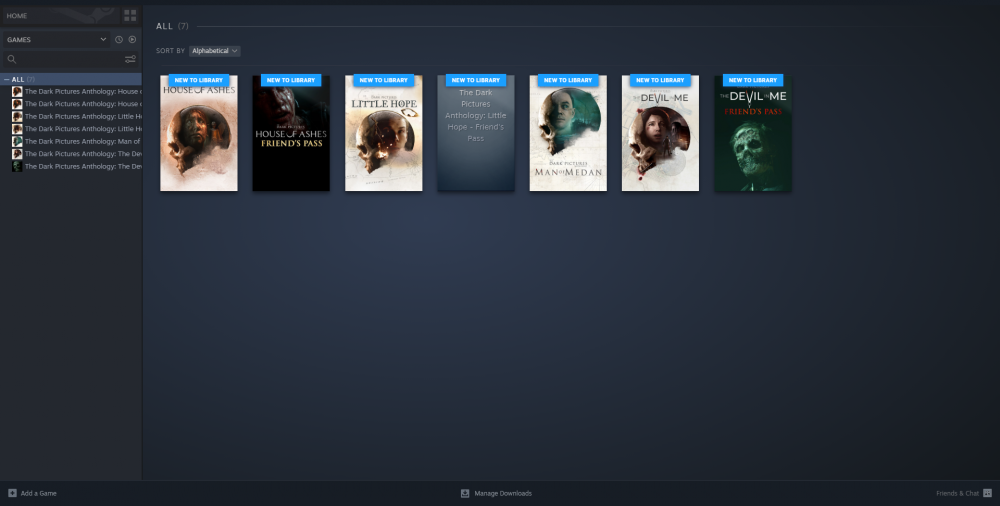This screenshot has width=1000, height=506.
Task: Click the Manage Downloads icon
Action: click(x=465, y=493)
